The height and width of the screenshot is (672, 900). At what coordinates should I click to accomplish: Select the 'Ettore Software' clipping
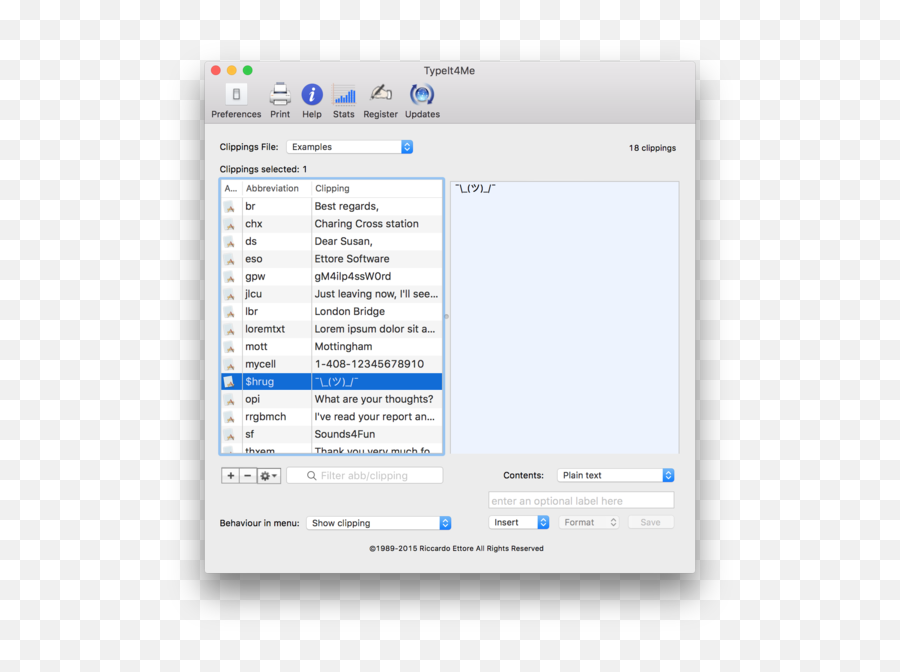click(x=352, y=259)
